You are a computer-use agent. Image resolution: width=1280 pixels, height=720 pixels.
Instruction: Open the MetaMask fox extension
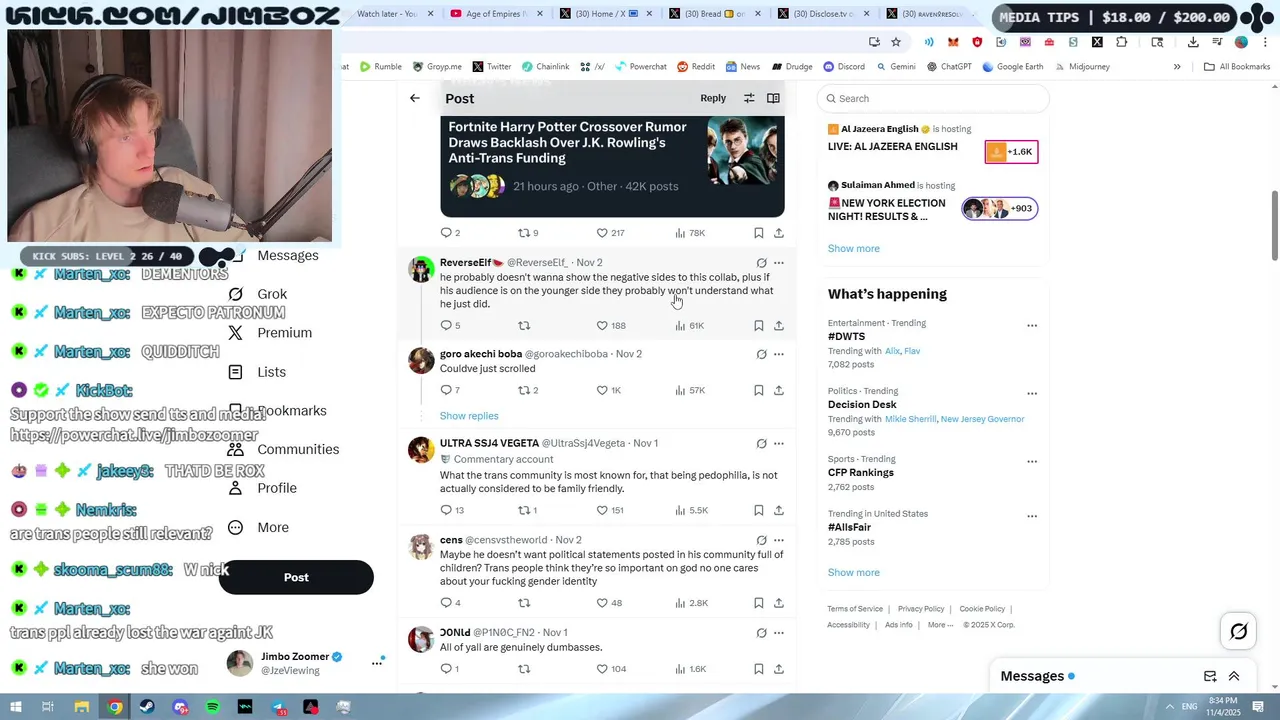coord(953,42)
